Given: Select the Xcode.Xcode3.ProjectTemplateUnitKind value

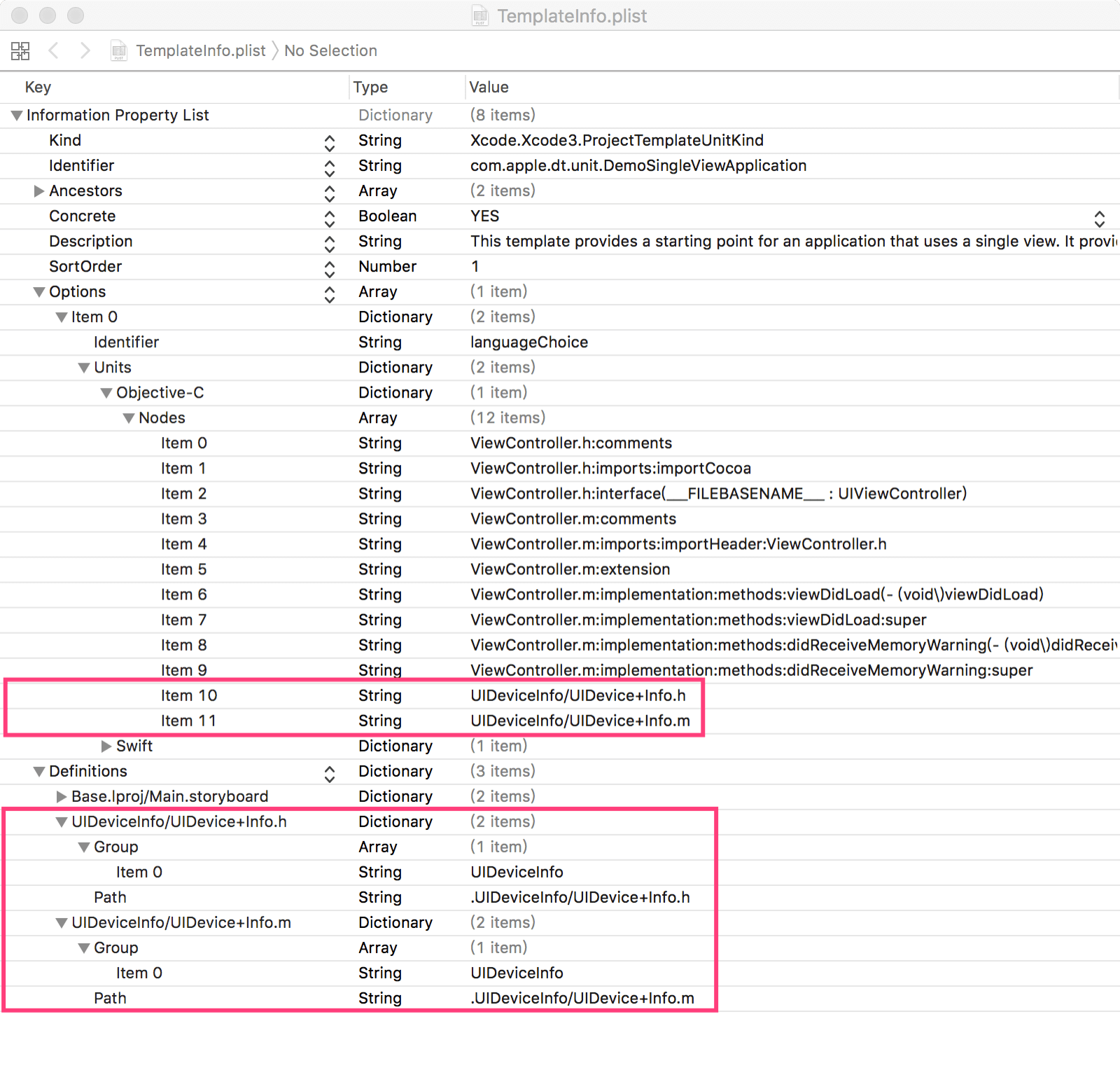Looking at the screenshot, I should 617,140.
